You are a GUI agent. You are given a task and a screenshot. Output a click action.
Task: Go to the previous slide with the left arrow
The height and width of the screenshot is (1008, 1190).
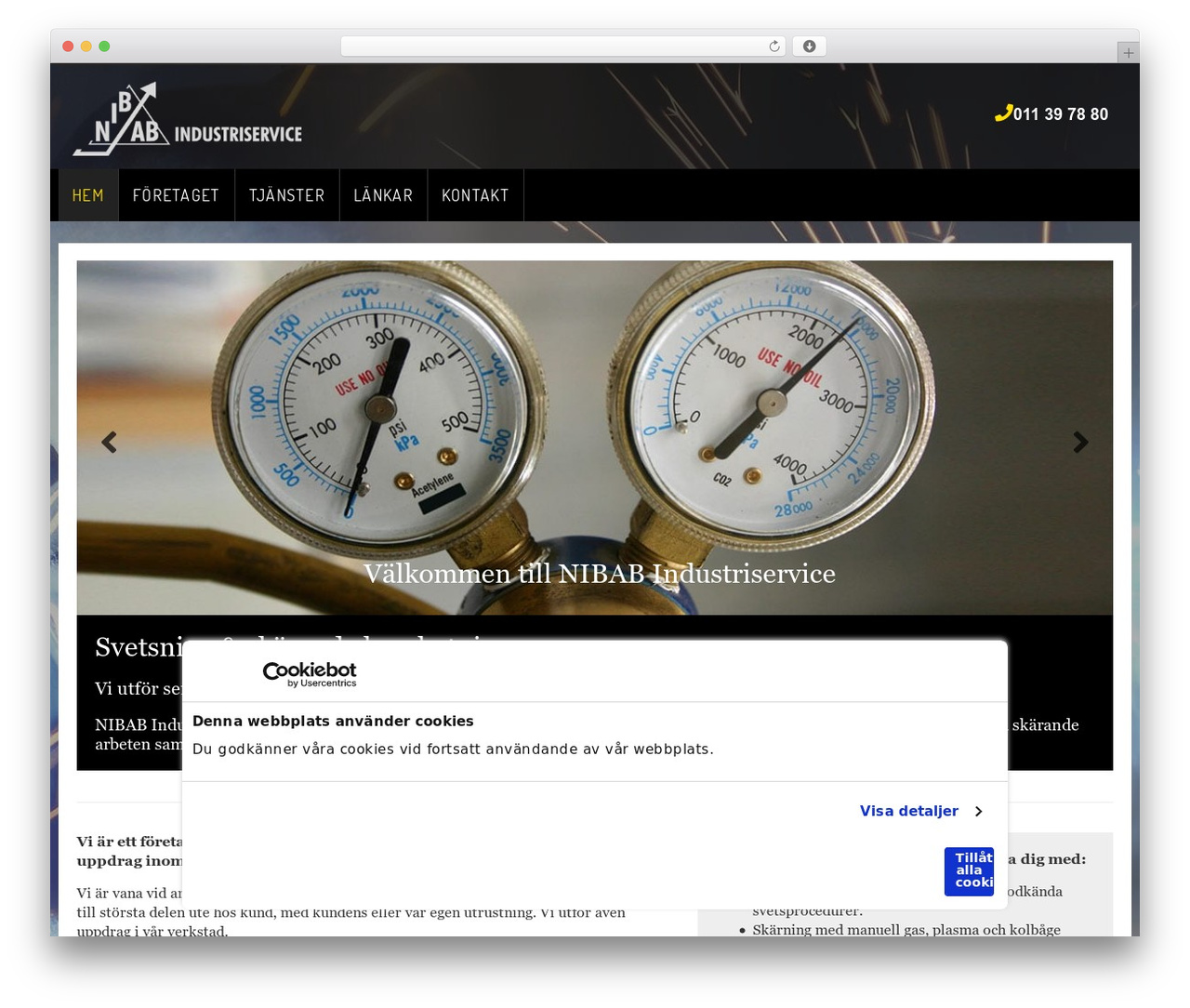click(109, 442)
